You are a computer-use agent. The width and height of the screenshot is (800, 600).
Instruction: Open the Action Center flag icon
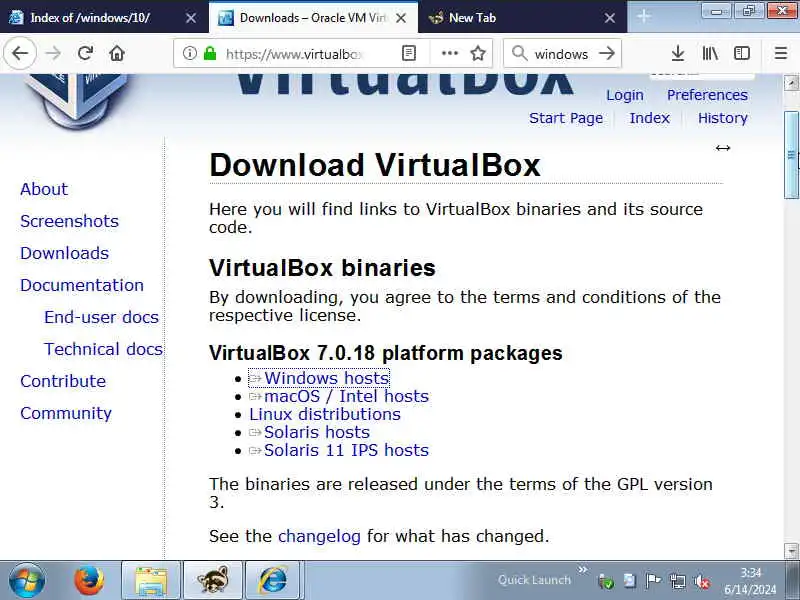pyautogui.click(x=653, y=581)
